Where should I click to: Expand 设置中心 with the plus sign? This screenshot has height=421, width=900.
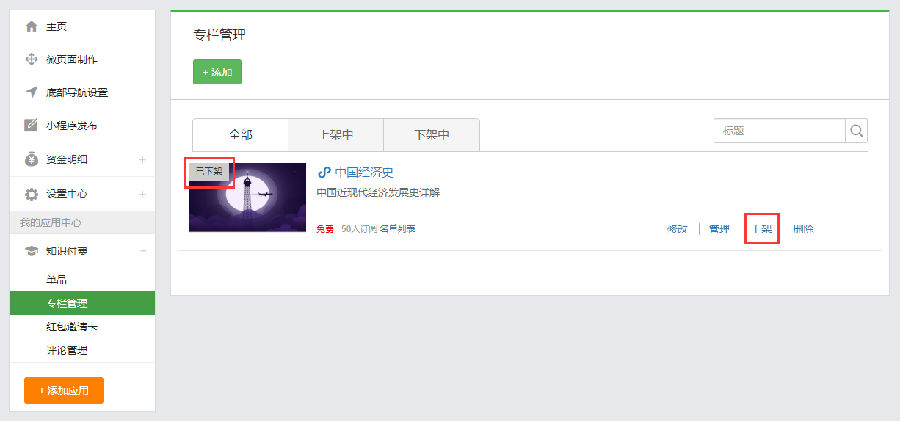(142, 194)
